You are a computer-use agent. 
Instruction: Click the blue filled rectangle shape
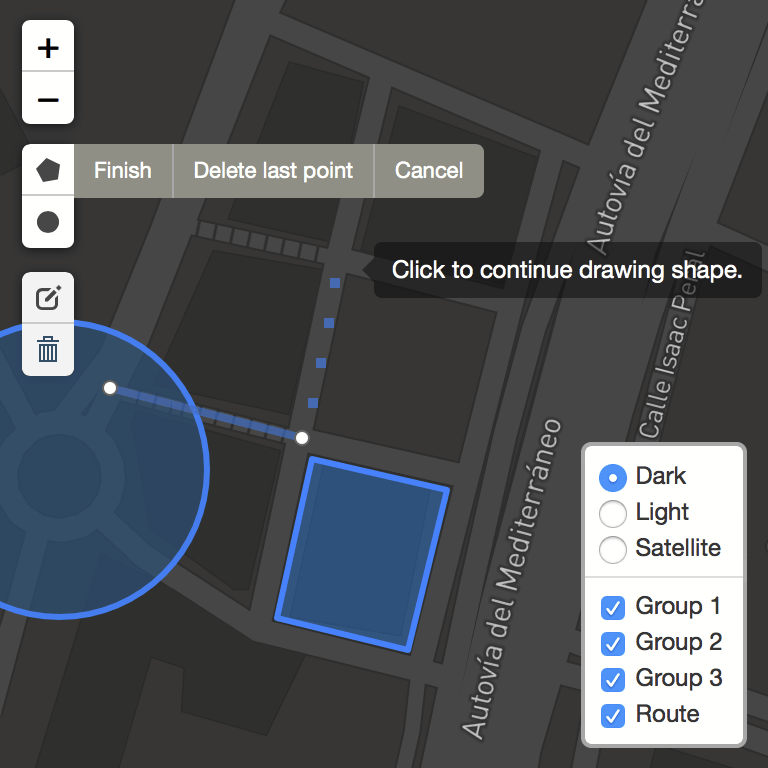362,554
